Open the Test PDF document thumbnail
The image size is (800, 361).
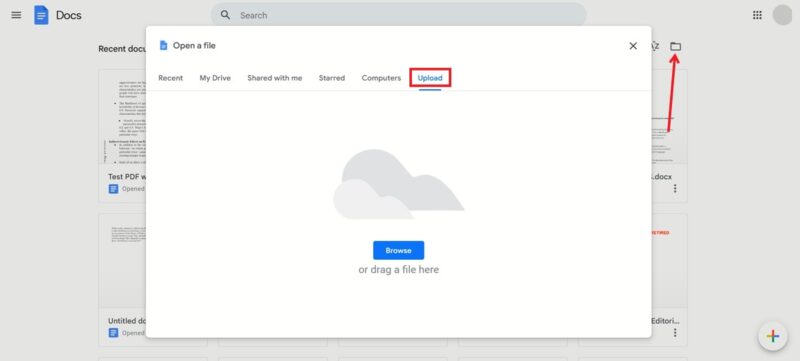point(122,117)
